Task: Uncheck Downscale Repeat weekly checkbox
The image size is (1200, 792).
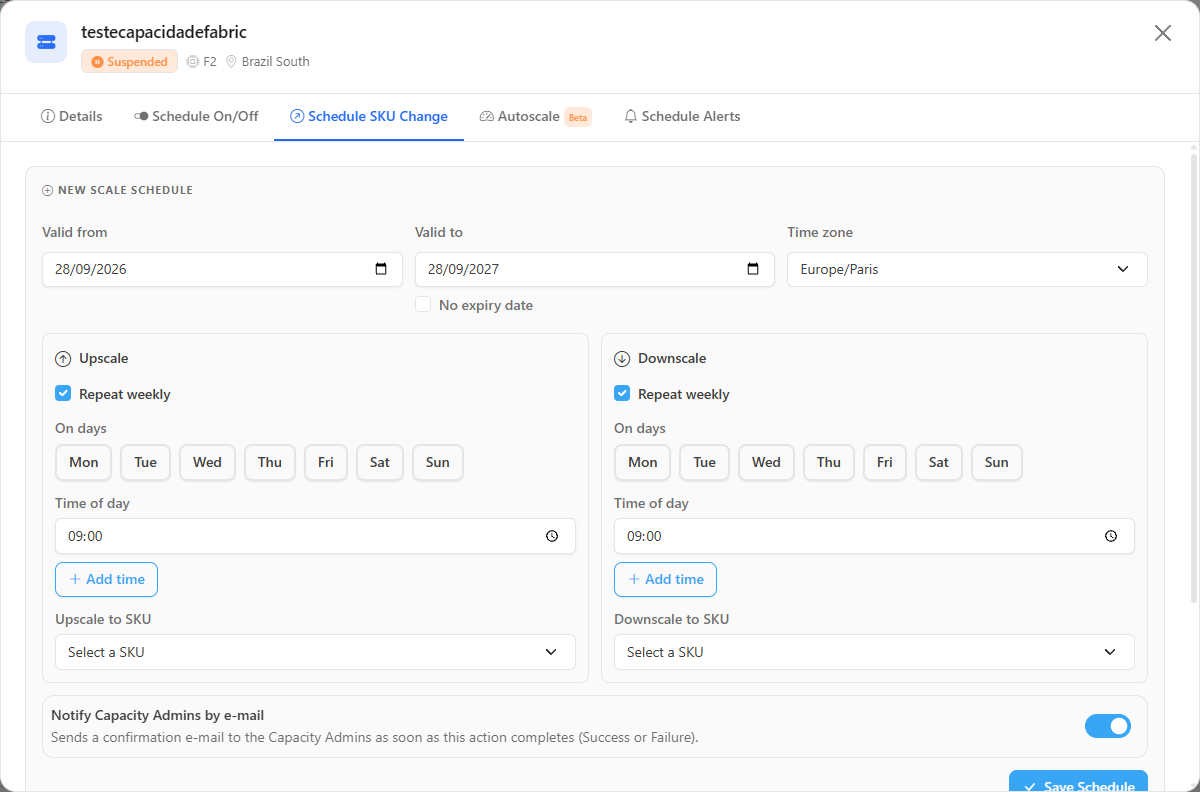Action: click(622, 394)
